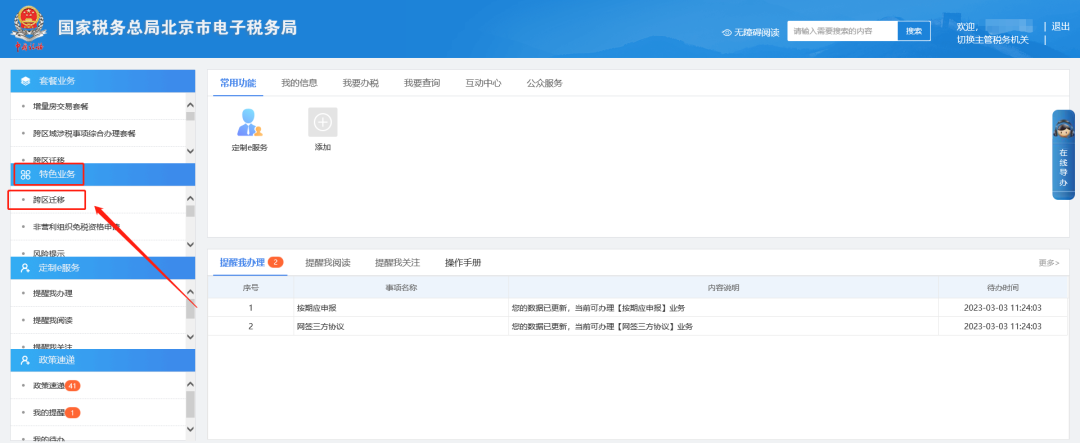
Task: Click the 添加 plus icon tile
Action: point(322,122)
